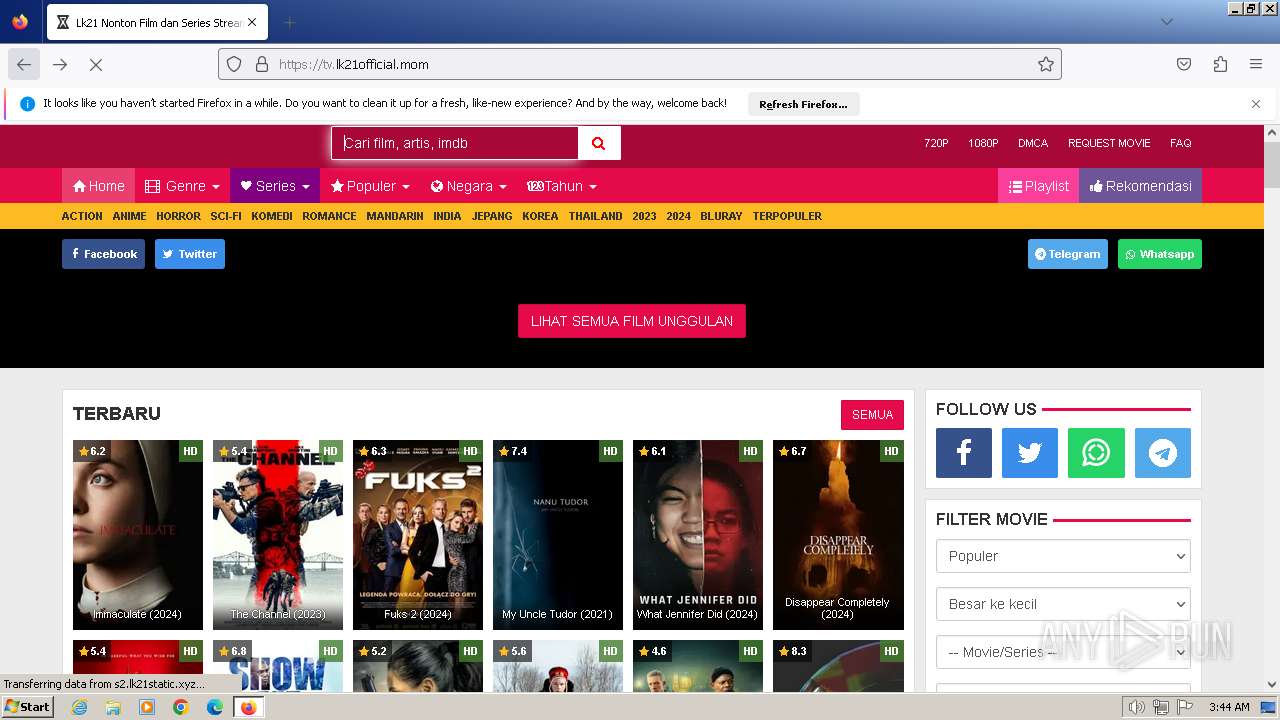
Task: Open the Besar ke kecil sort select
Action: point(1063,604)
